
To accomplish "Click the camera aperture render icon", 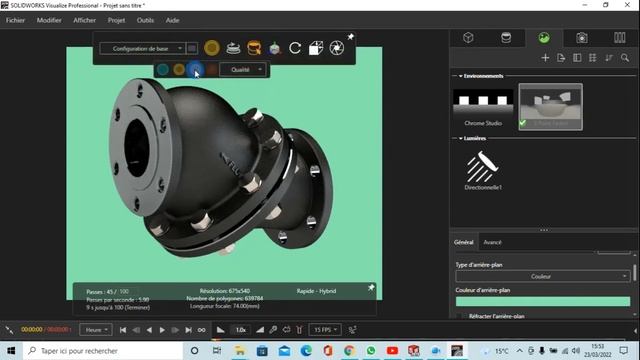I will [337, 48].
